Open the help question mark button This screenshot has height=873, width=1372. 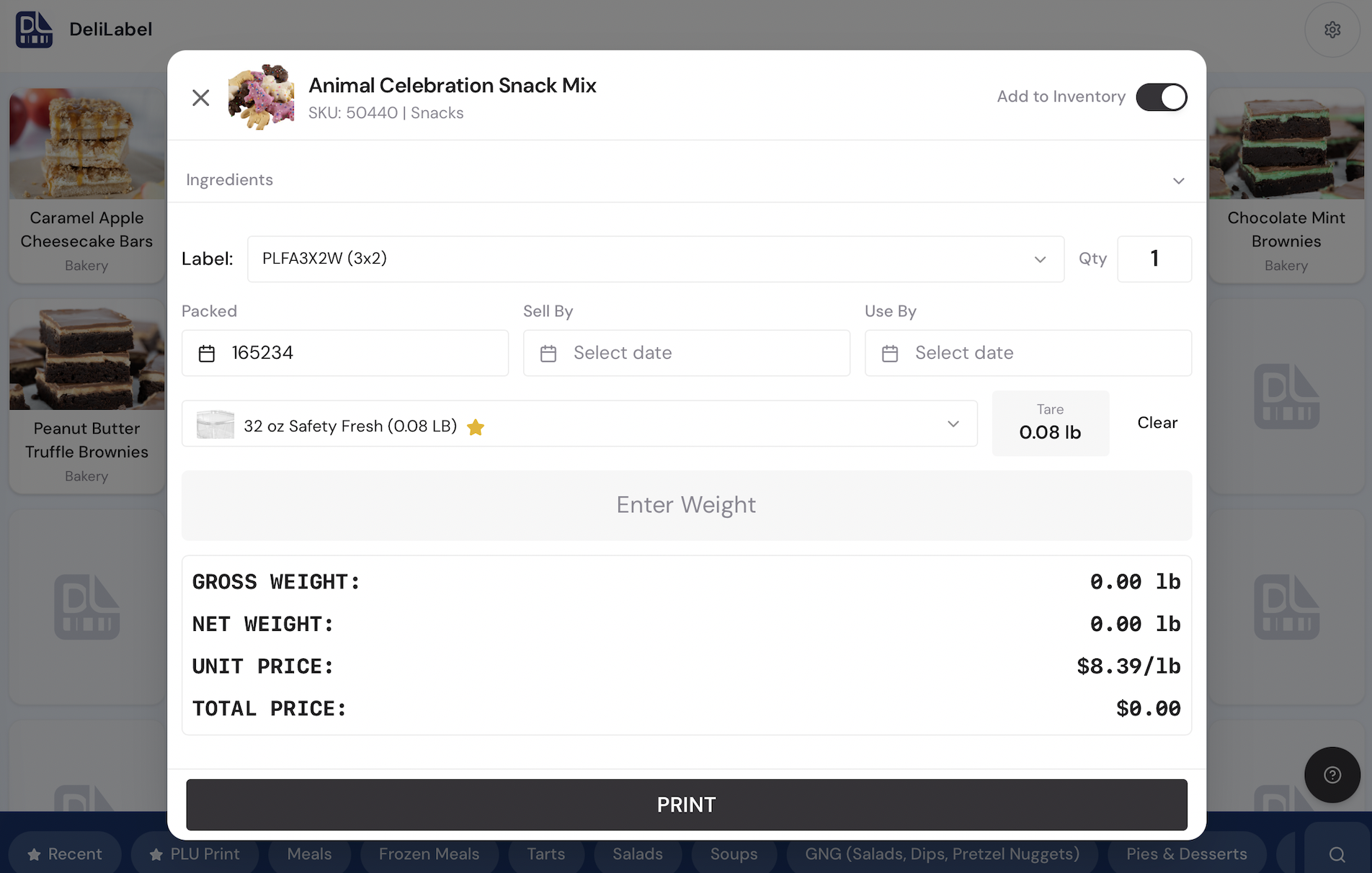1332,775
